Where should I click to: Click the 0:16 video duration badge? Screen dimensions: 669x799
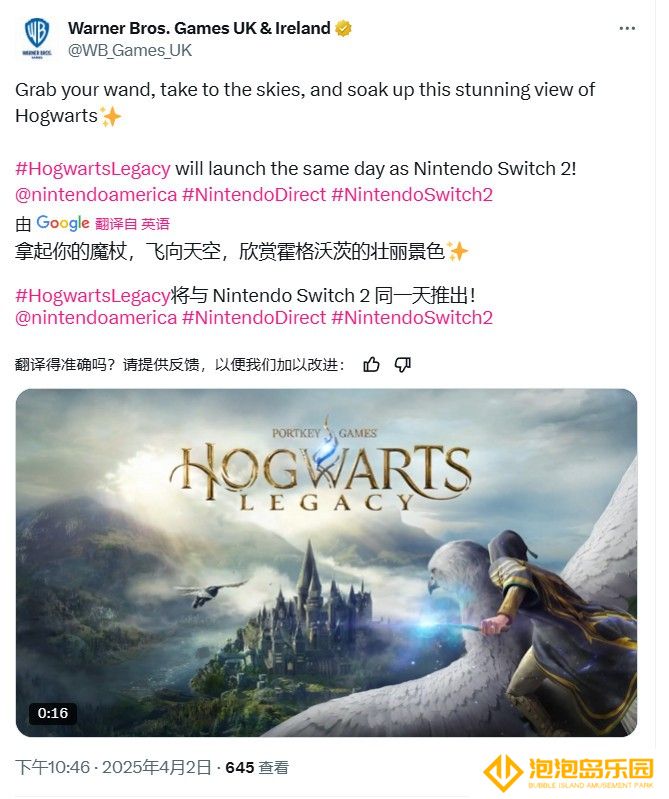[53, 713]
